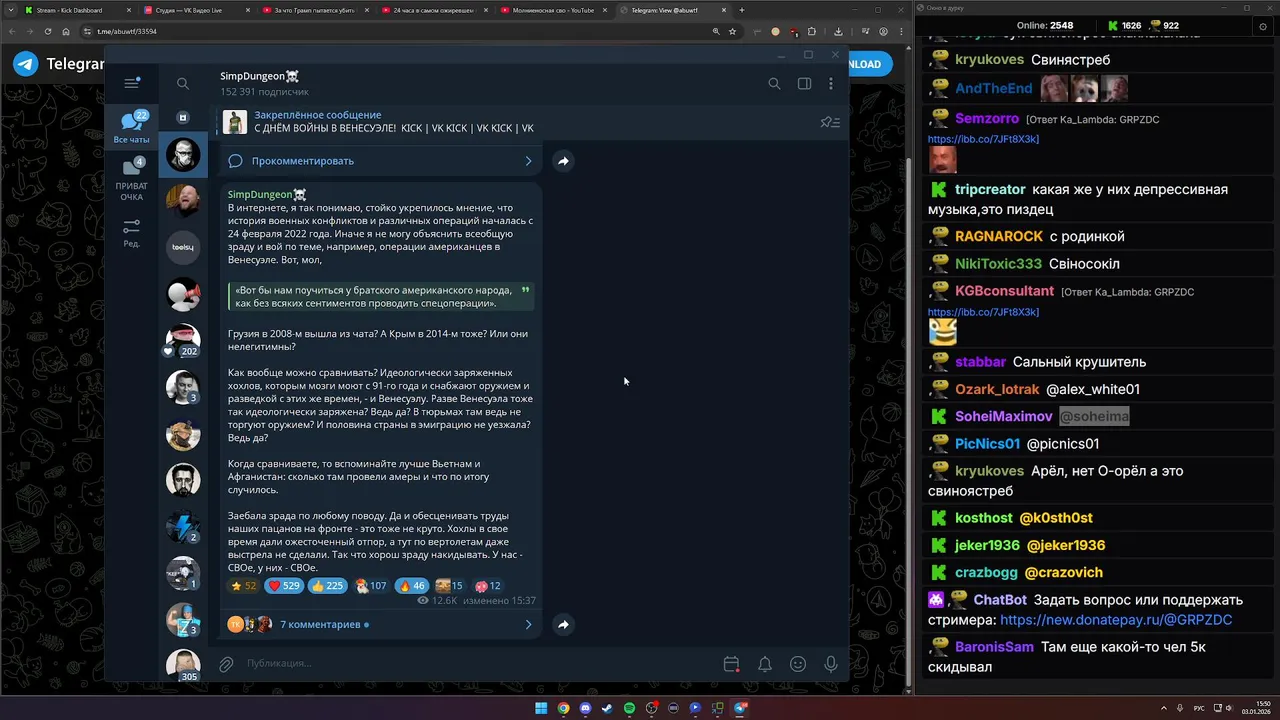The width and height of the screenshot is (1280, 720).
Task: Open Spotify from the taskbar
Action: pos(629,708)
